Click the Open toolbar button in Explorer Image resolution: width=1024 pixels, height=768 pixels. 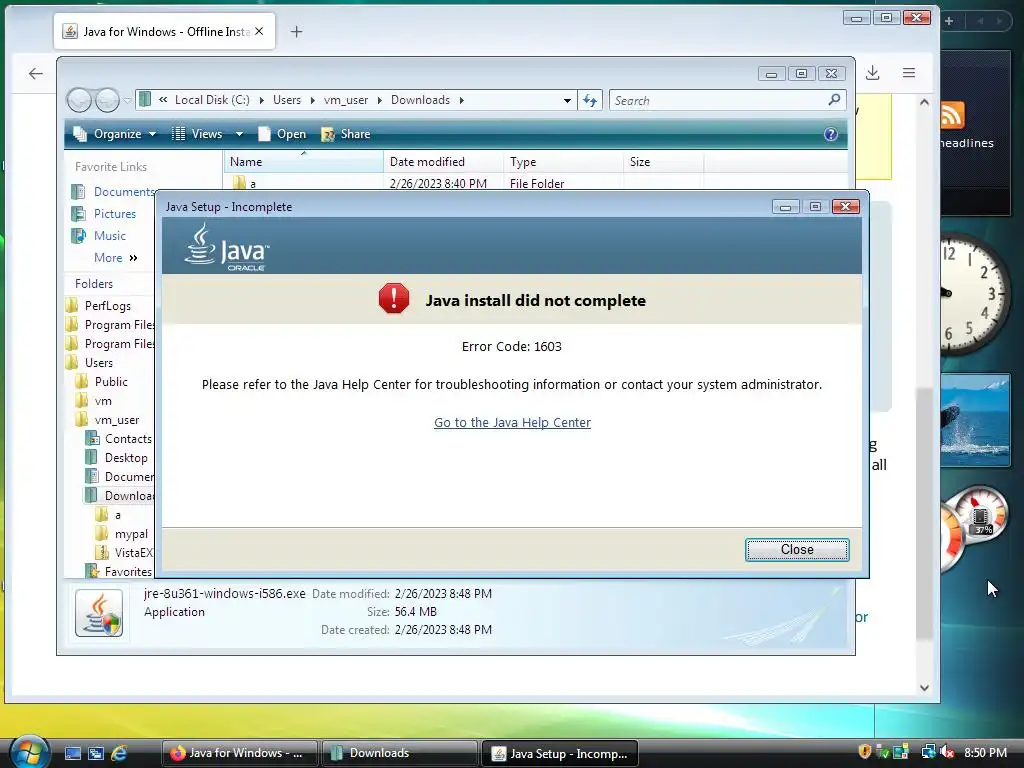pyautogui.click(x=282, y=134)
